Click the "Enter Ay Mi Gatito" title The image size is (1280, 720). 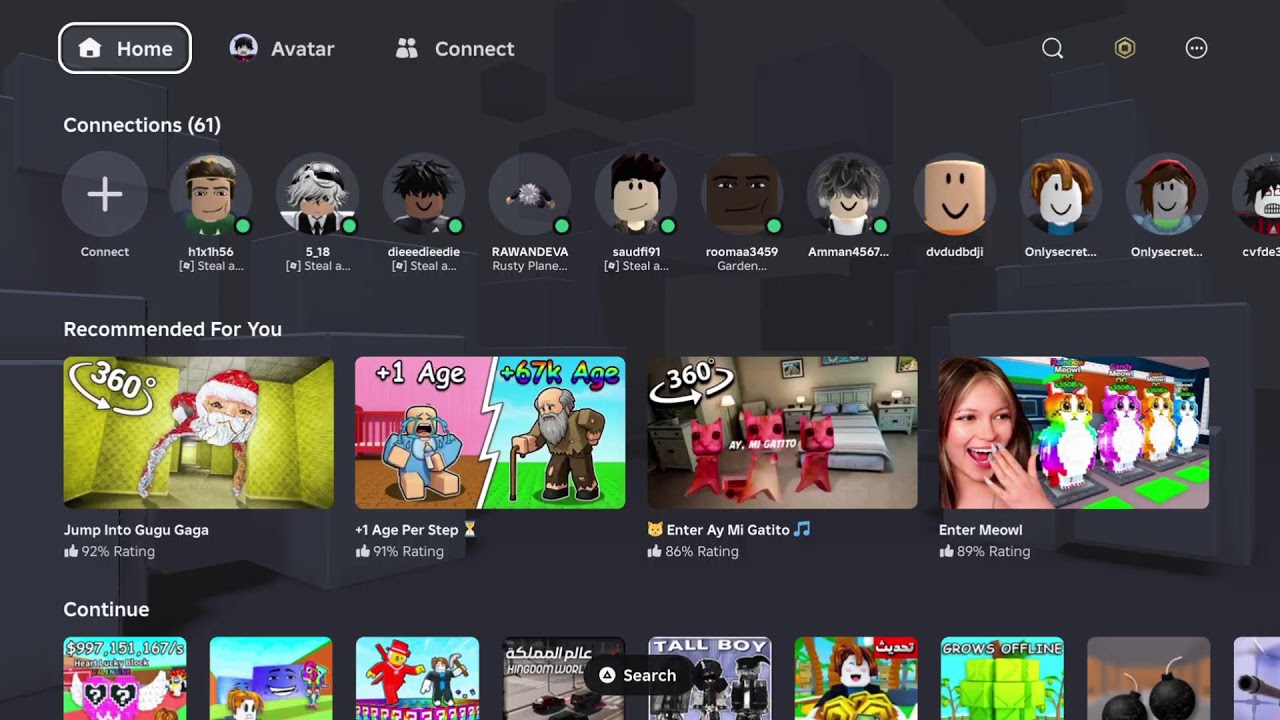click(x=727, y=530)
